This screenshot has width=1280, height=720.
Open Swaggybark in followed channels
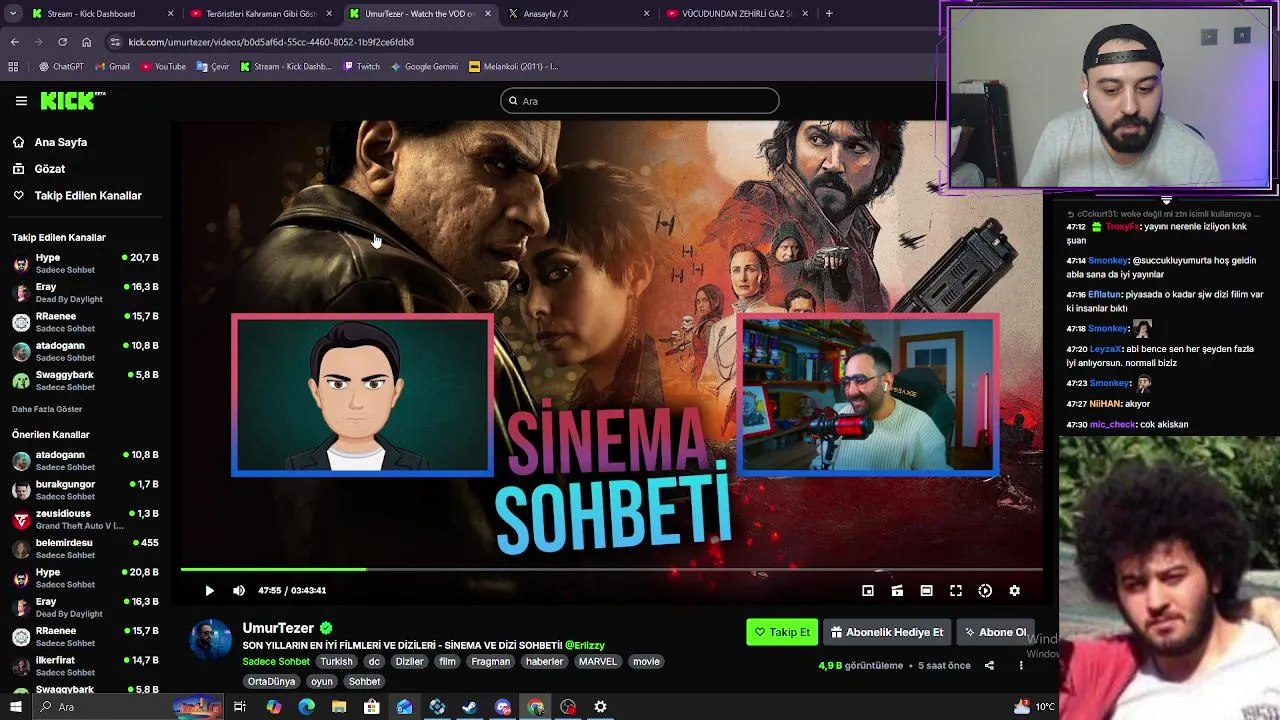coord(85,381)
